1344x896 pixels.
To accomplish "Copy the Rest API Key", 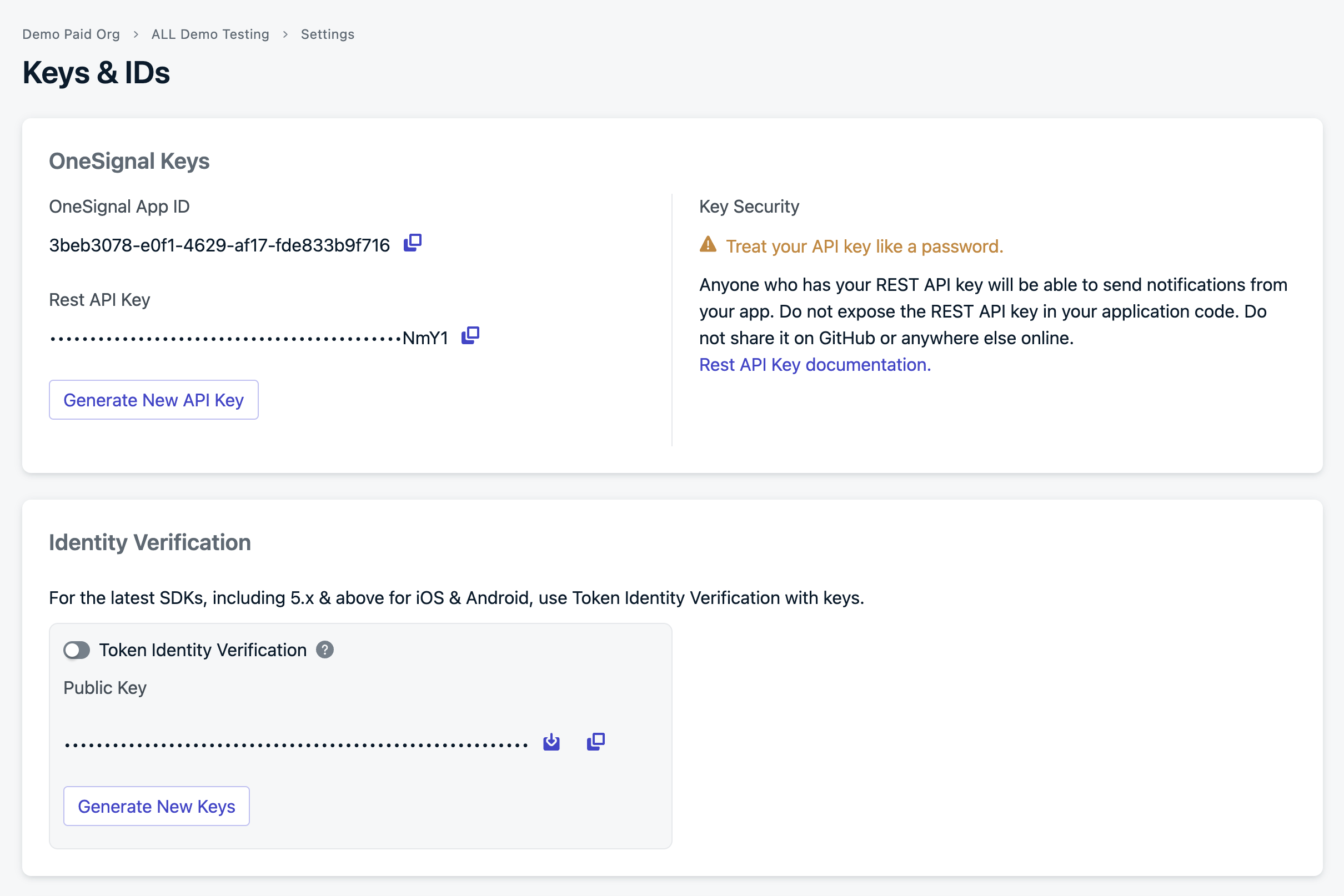I will pos(470,335).
